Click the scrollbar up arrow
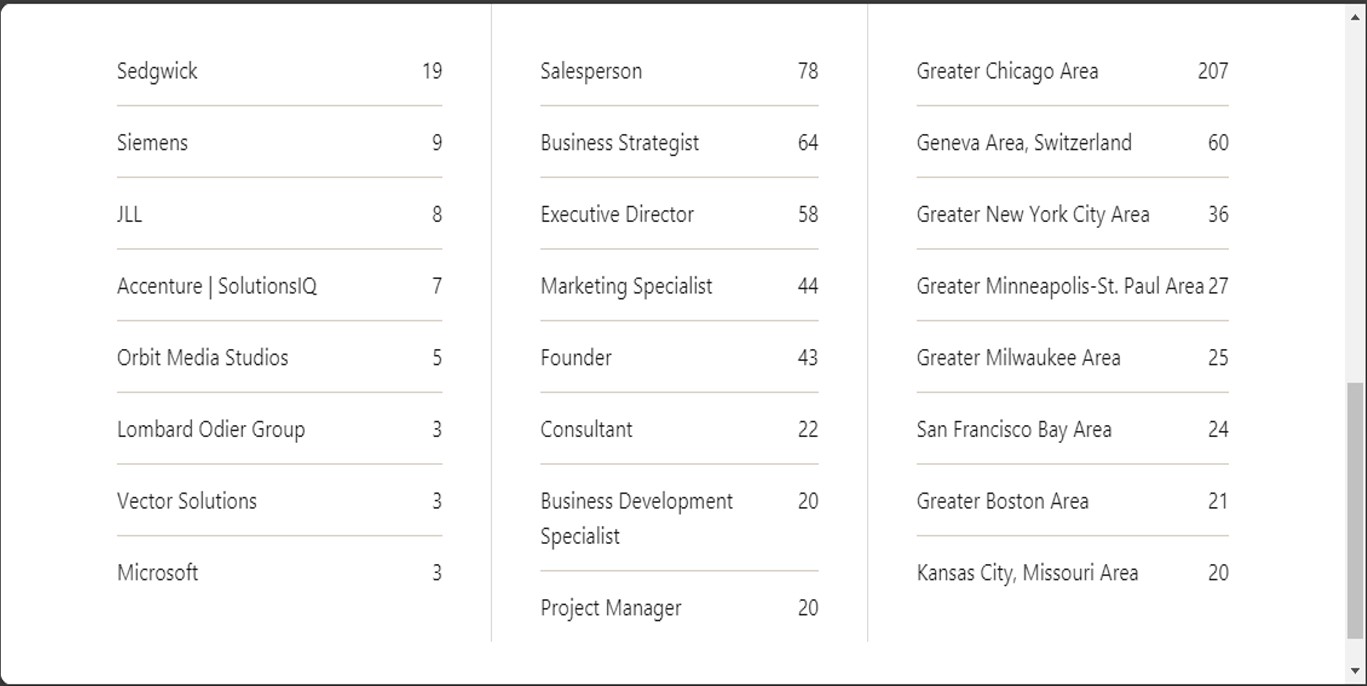Screen dimensions: 1367x686 click(1355, 15)
